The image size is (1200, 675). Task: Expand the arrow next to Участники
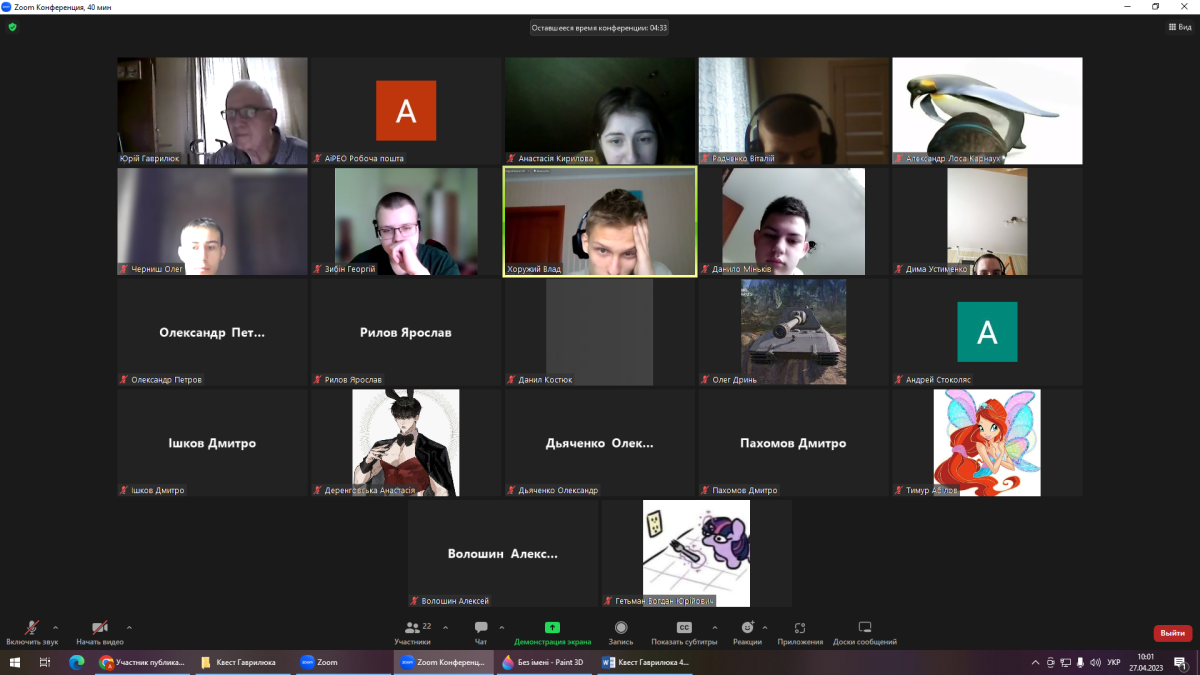point(445,628)
